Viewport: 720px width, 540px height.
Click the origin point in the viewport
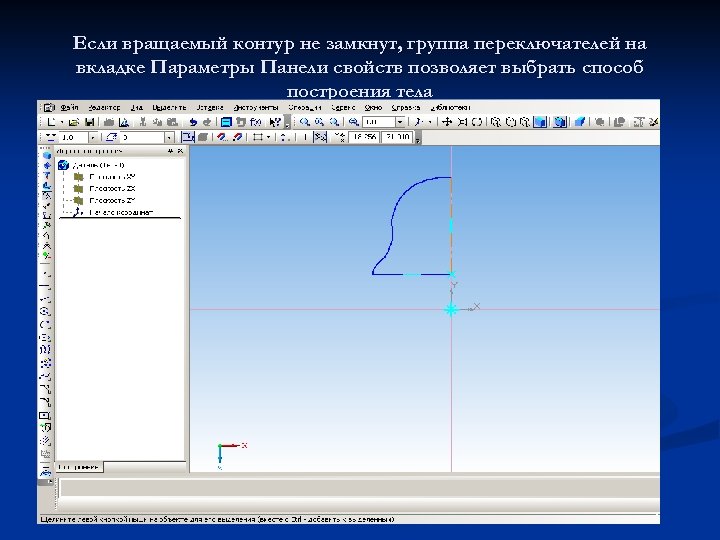point(451,309)
